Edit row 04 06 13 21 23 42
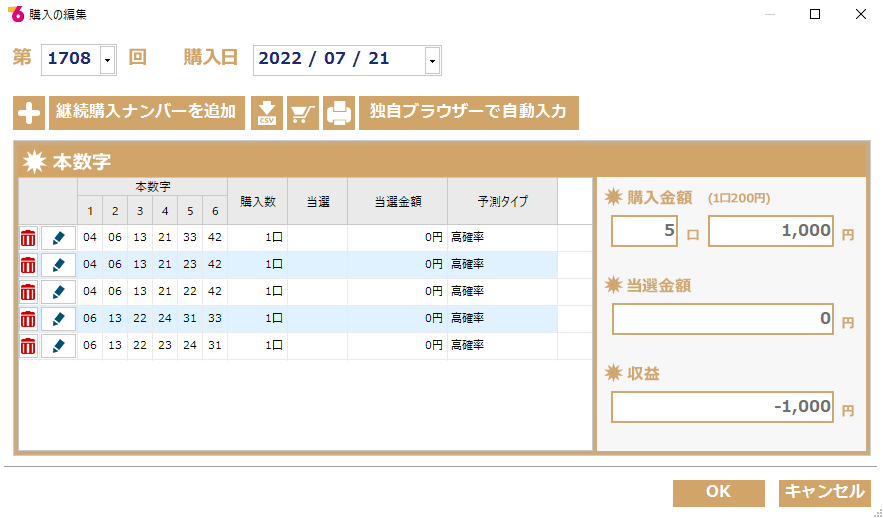 tap(59, 265)
